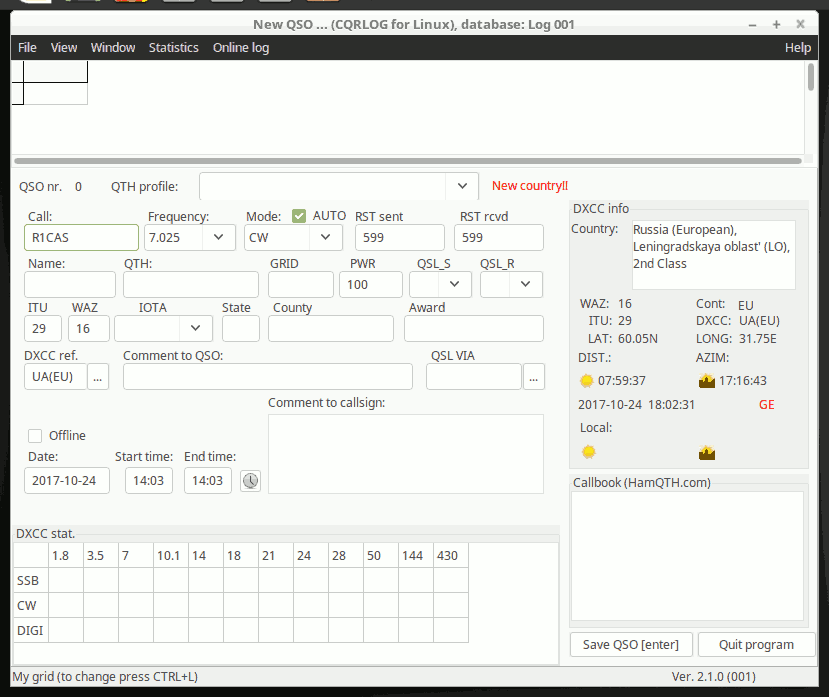Open the Online log menu
Screen dimensions: 829x697
pos(240,48)
